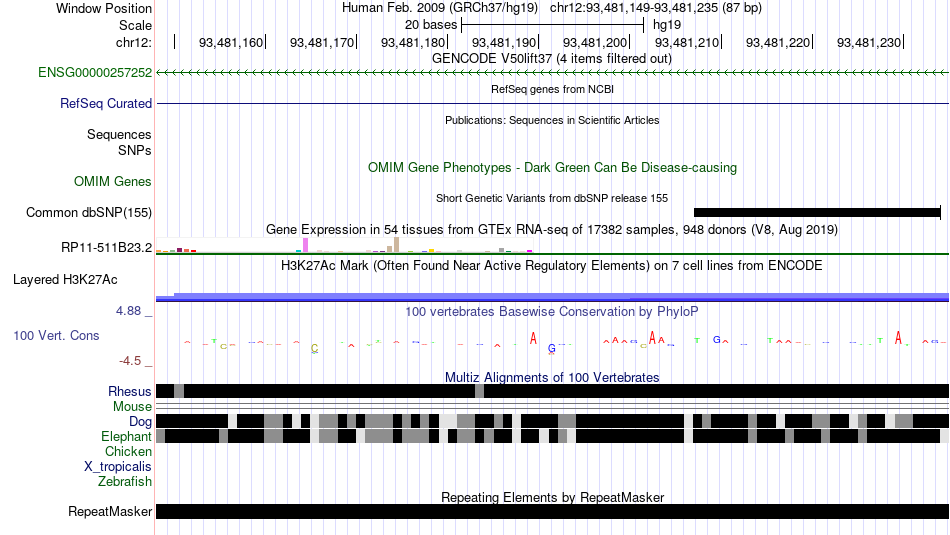Click the 93,481,180 ruler position
The image size is (950, 535).
tap(413, 42)
